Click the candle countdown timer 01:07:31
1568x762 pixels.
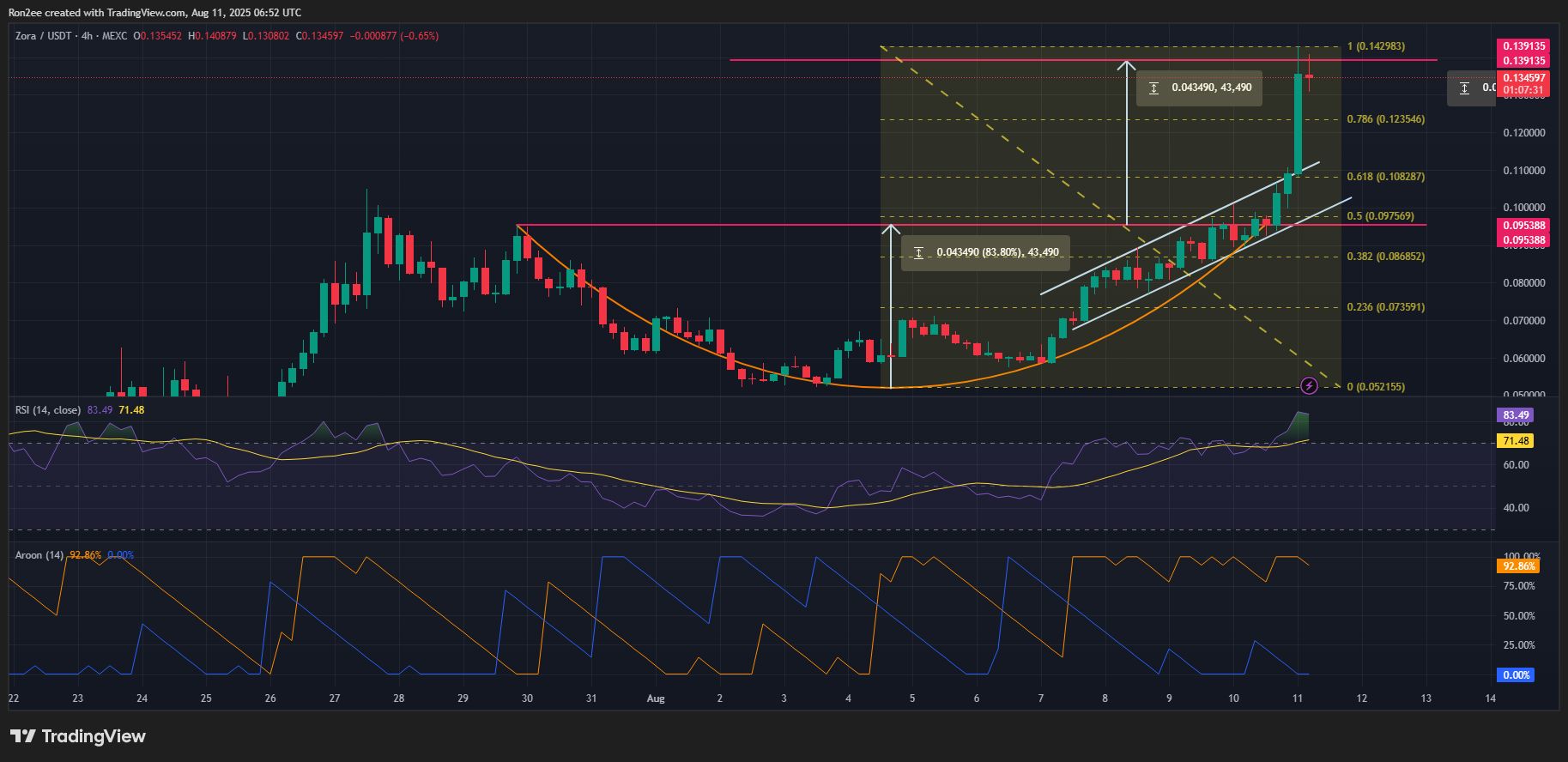[1522, 90]
